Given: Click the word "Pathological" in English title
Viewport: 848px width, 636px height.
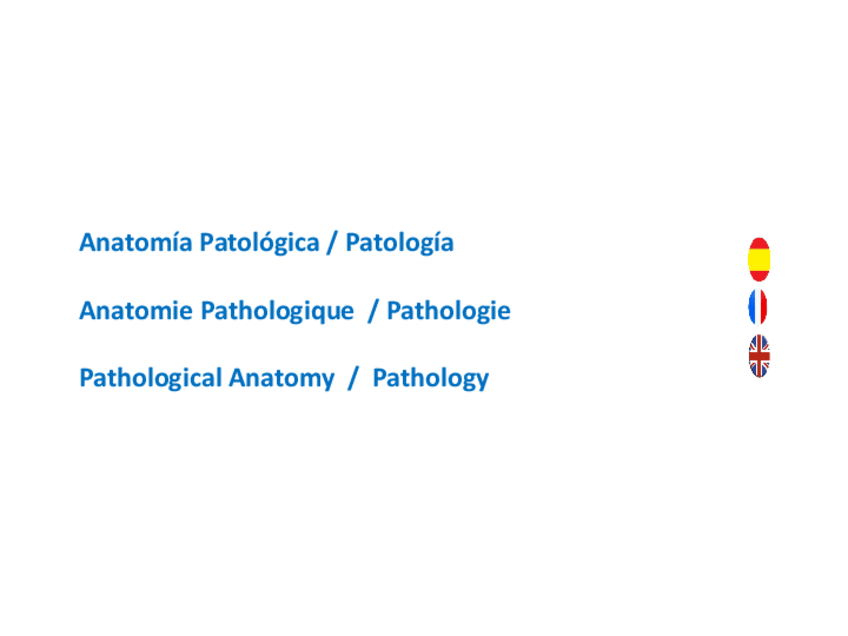Looking at the screenshot, I should click(150, 378).
